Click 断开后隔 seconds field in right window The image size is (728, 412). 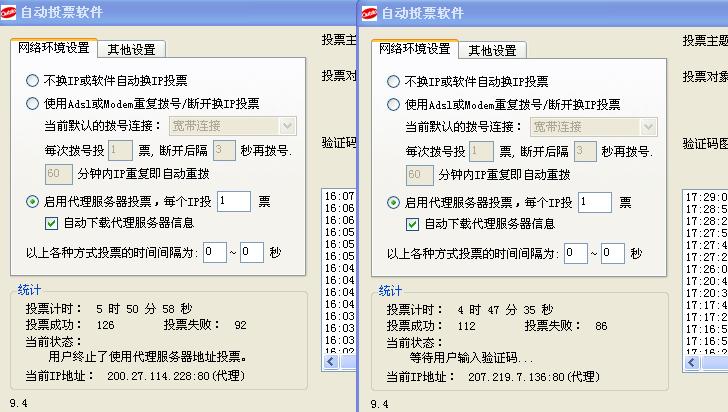[585, 151]
